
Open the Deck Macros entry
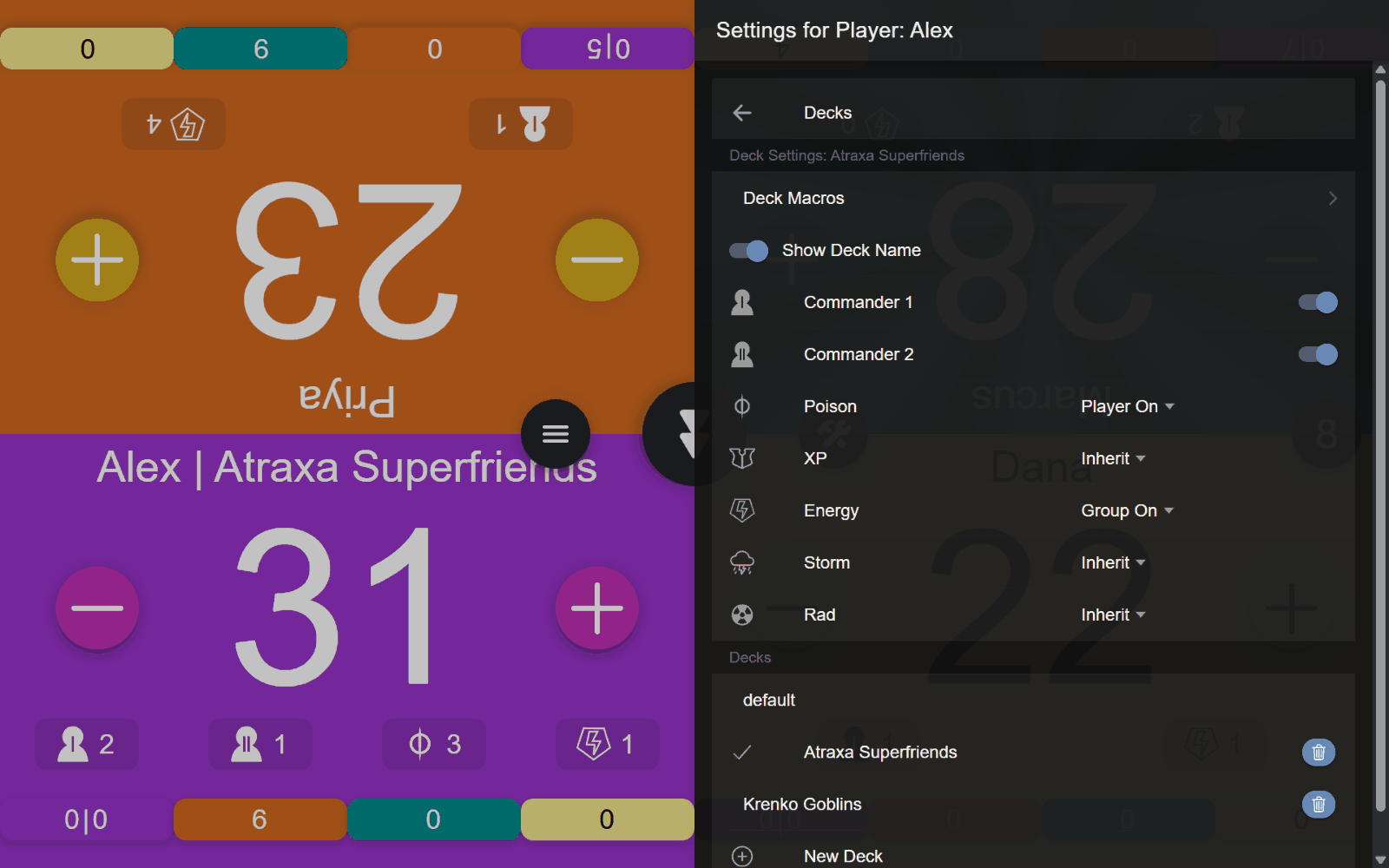[x=1033, y=199]
